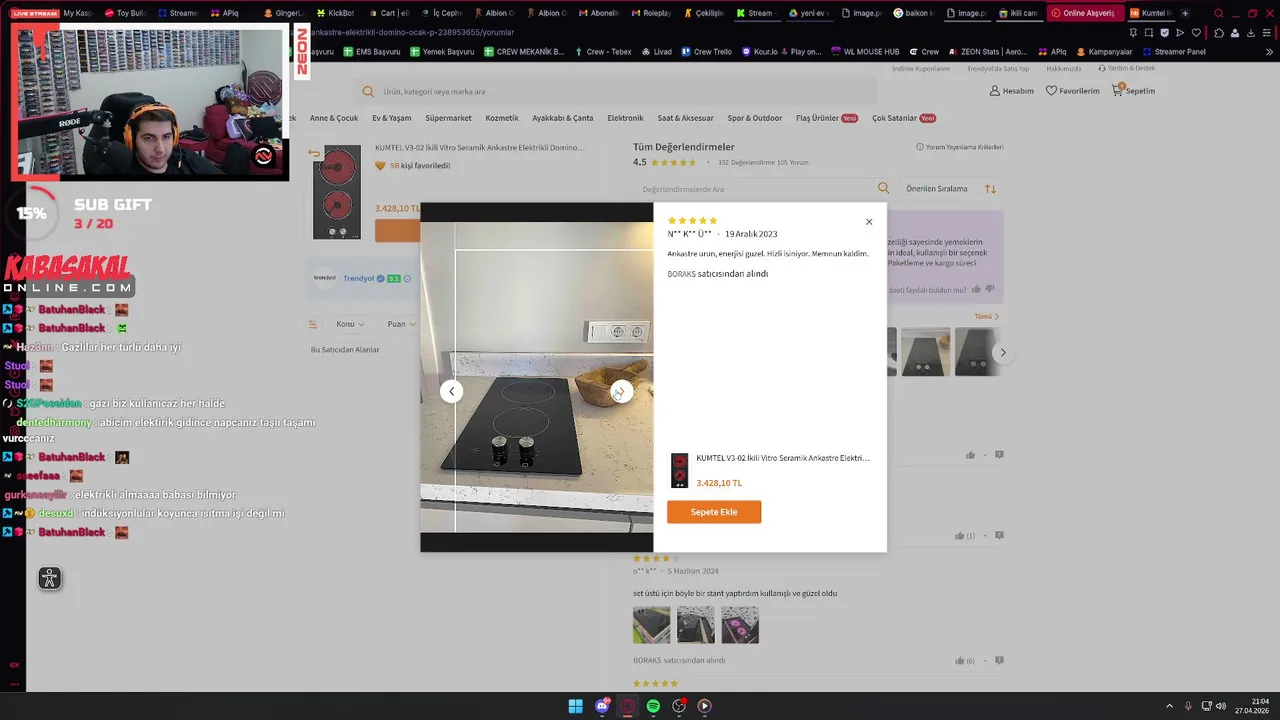Viewport: 1280px width, 720px height.
Task: Open the Anne & Çocuk category
Action: [x=334, y=118]
